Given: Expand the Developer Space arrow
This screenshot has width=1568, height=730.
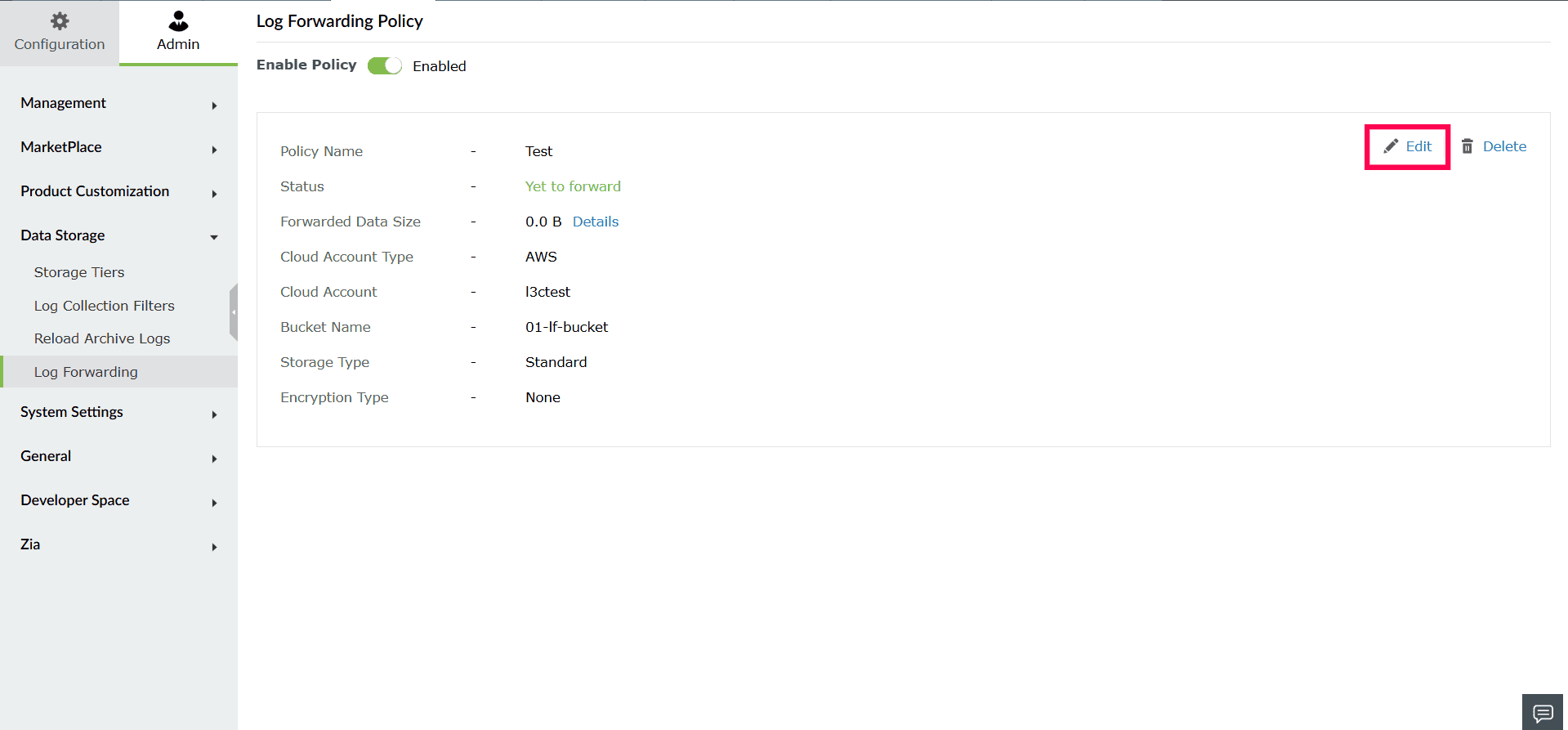Looking at the screenshot, I should [214, 503].
